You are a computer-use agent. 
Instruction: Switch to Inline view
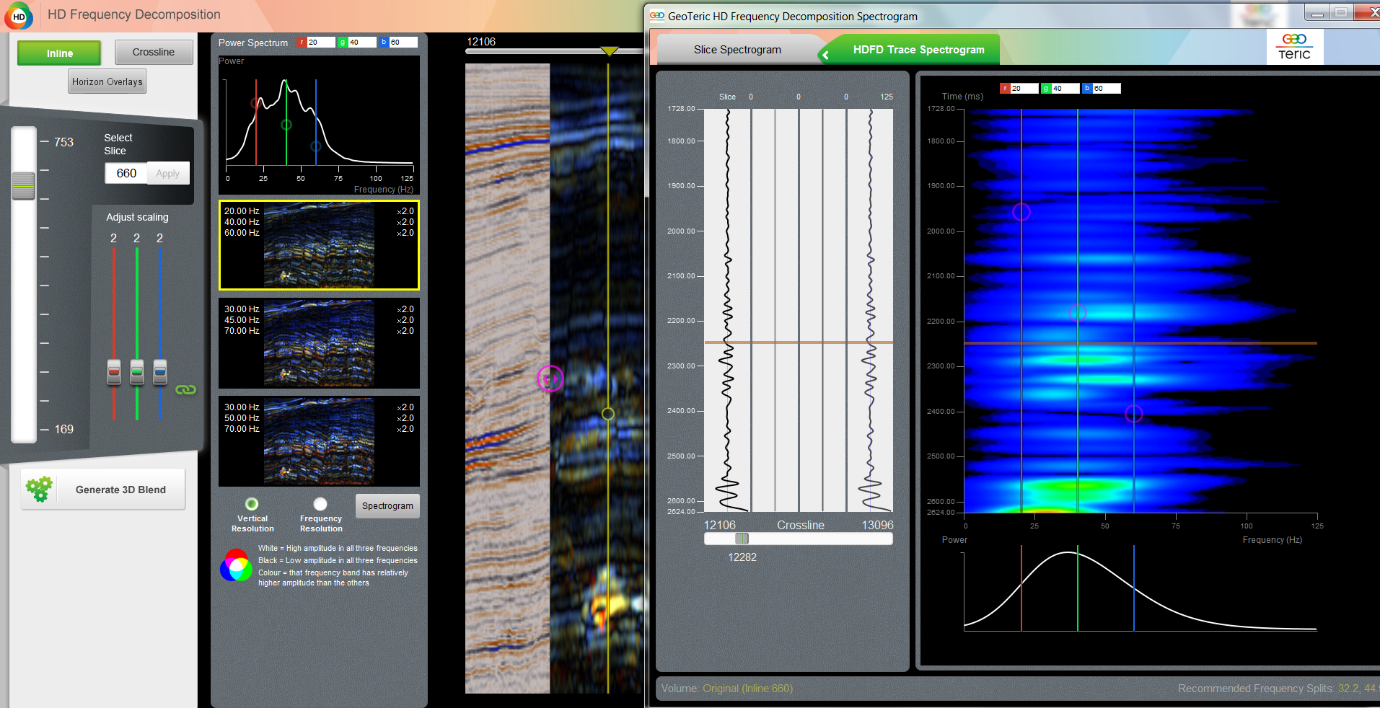[59, 53]
